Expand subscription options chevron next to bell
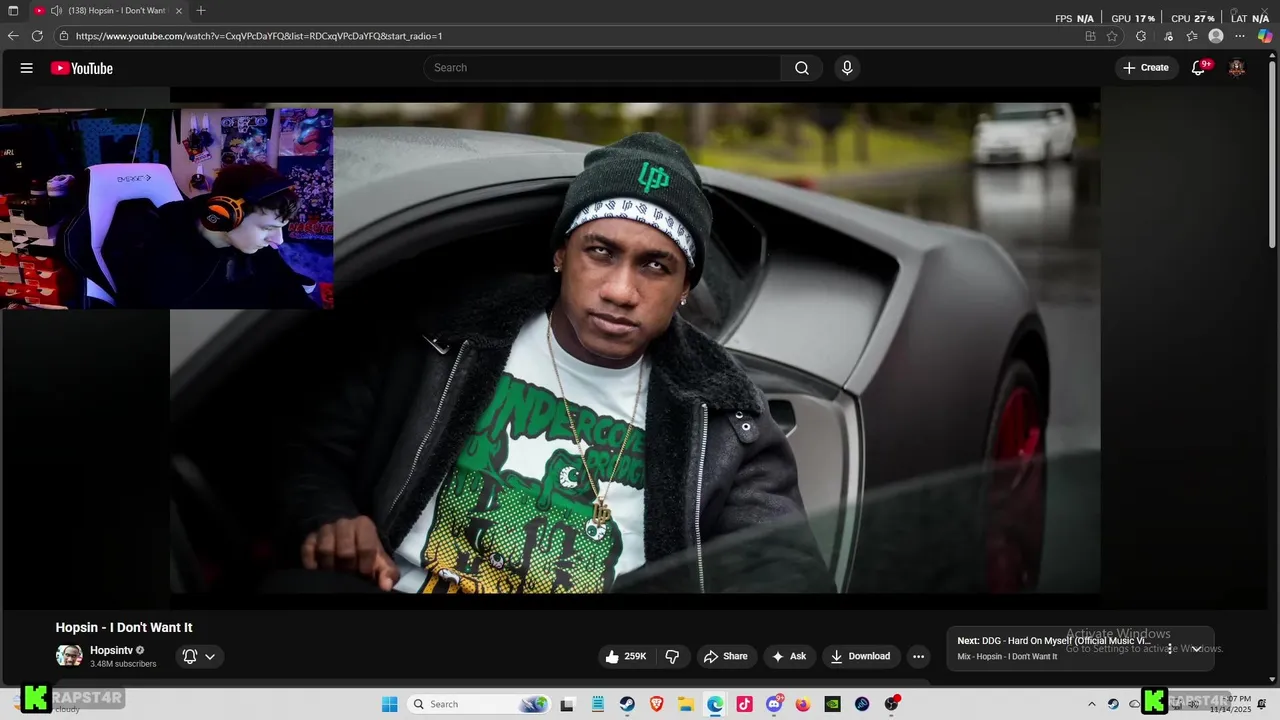Image resolution: width=1280 pixels, height=720 pixels. (x=210, y=656)
